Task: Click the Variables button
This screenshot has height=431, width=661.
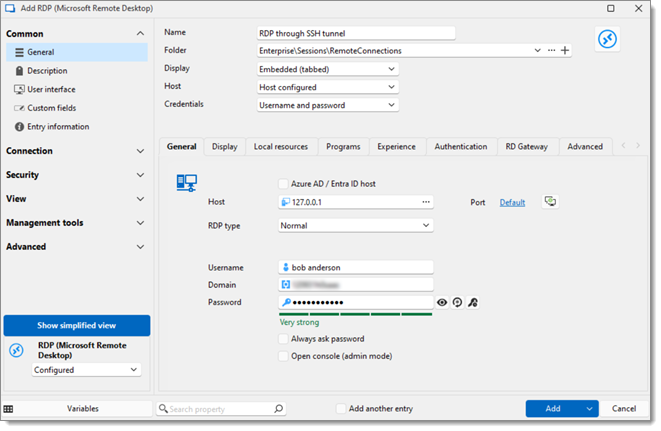Action: (x=83, y=409)
